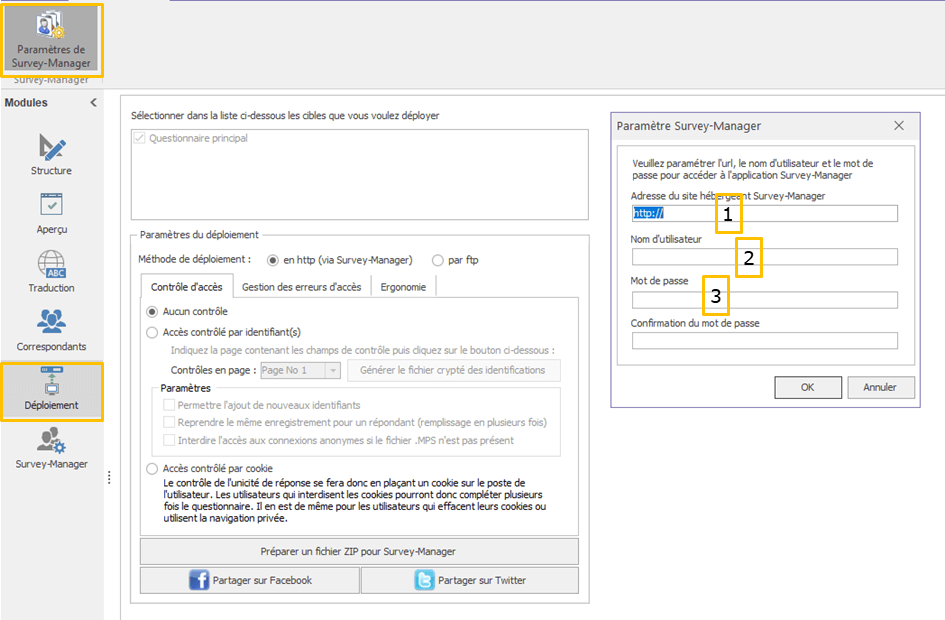Screen dimensions: 945x620
Task: Open the Correspondants module
Action: pos(51,330)
